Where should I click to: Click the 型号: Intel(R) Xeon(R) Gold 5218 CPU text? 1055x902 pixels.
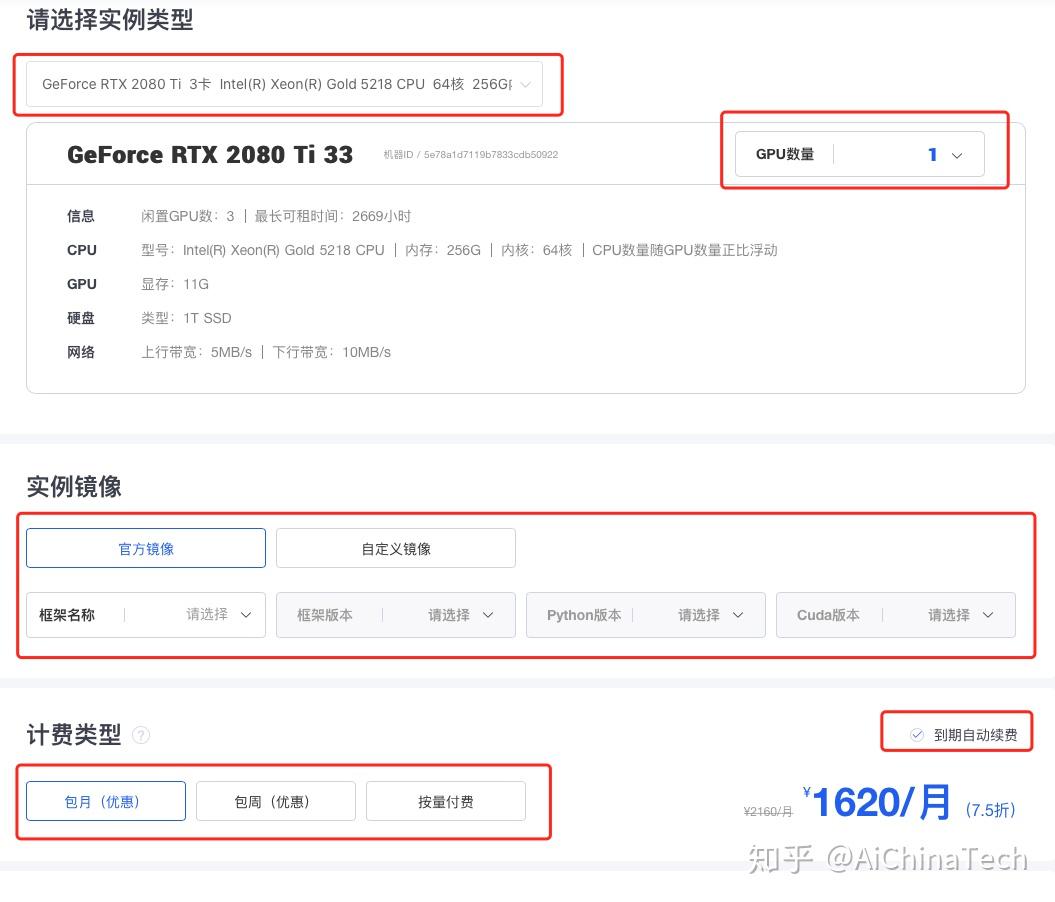[262, 250]
